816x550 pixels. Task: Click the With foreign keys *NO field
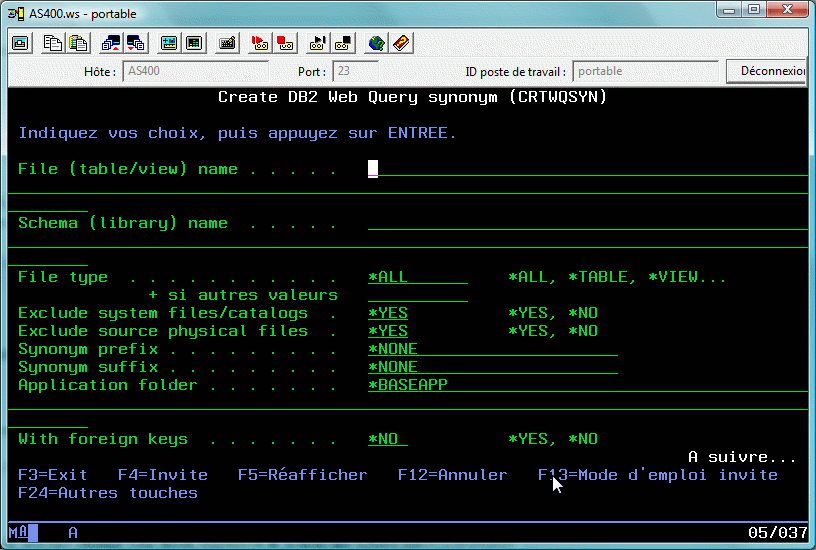pyautogui.click(x=388, y=439)
